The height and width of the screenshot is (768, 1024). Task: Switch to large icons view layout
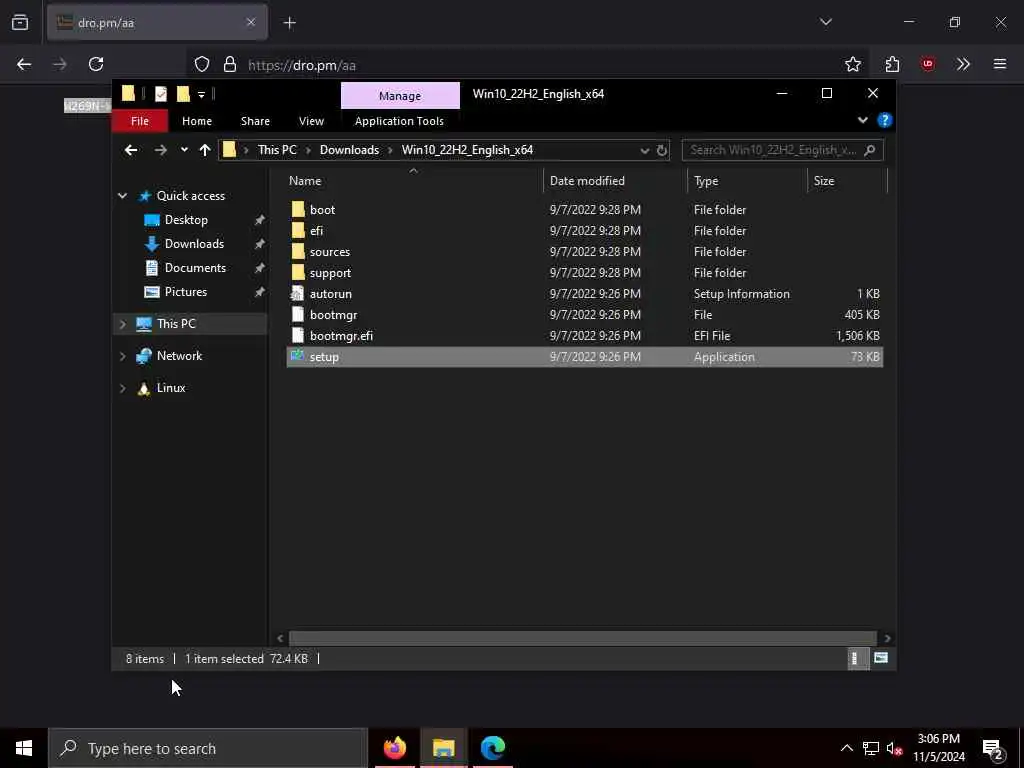click(x=881, y=658)
